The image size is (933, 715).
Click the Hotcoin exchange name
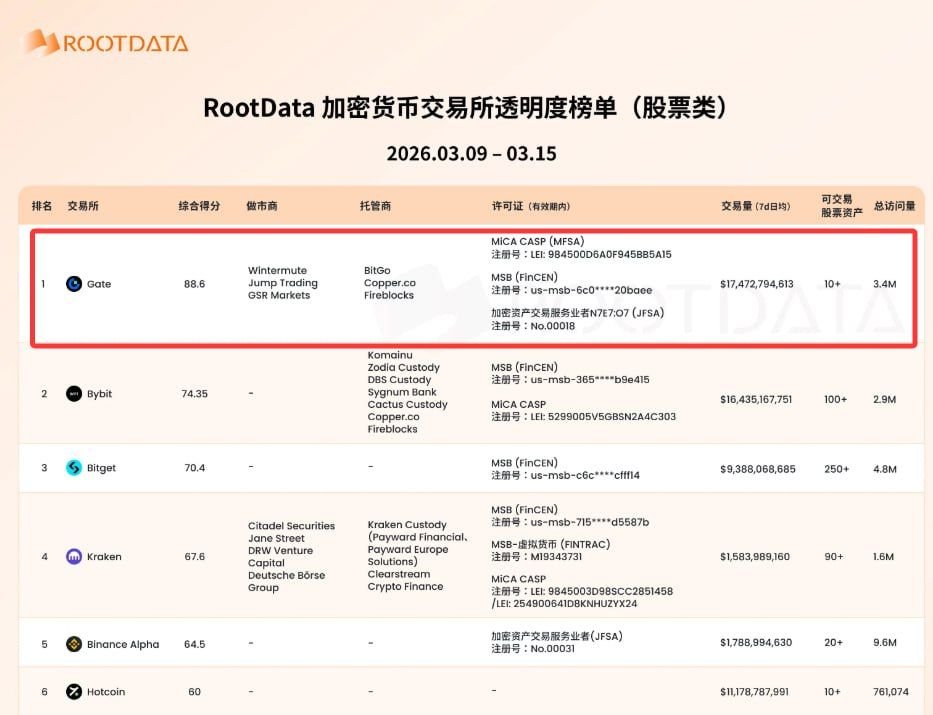(x=106, y=692)
